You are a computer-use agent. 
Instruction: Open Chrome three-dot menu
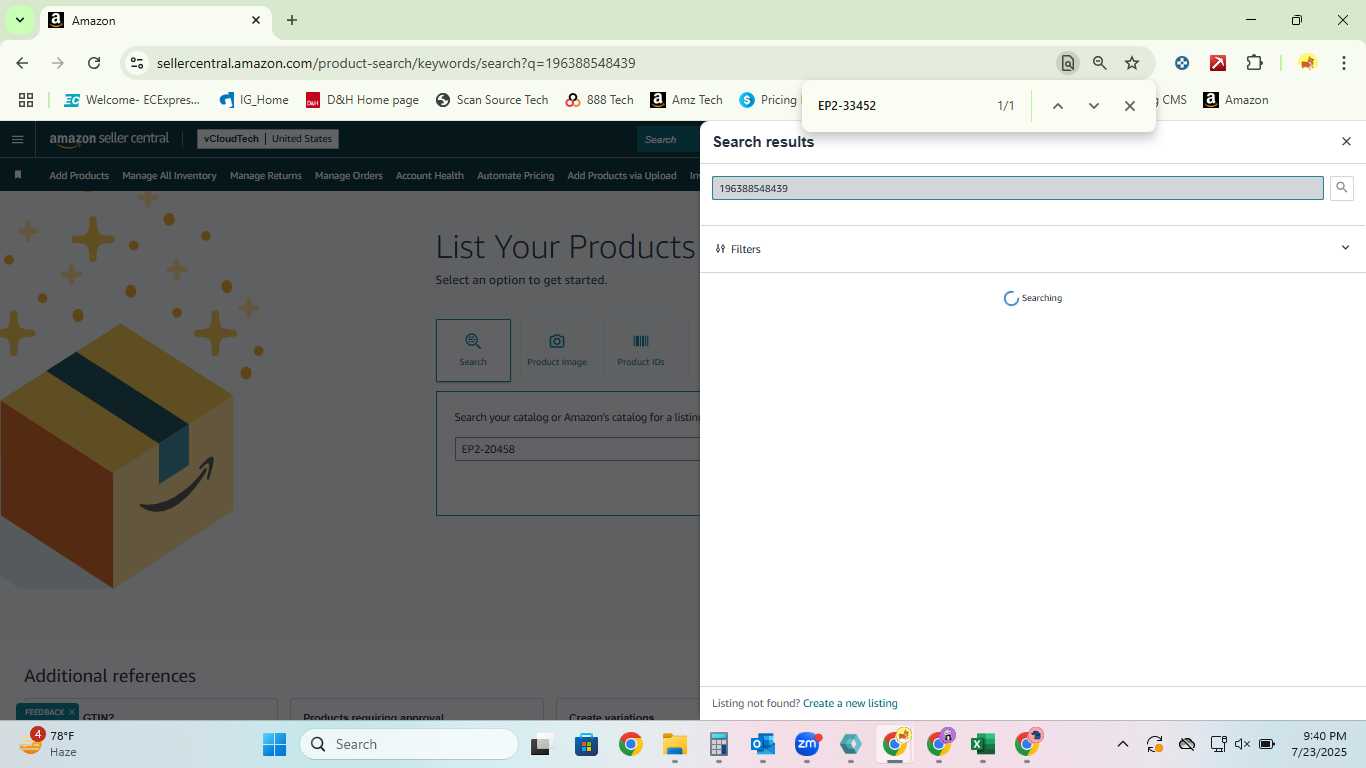coord(1343,63)
